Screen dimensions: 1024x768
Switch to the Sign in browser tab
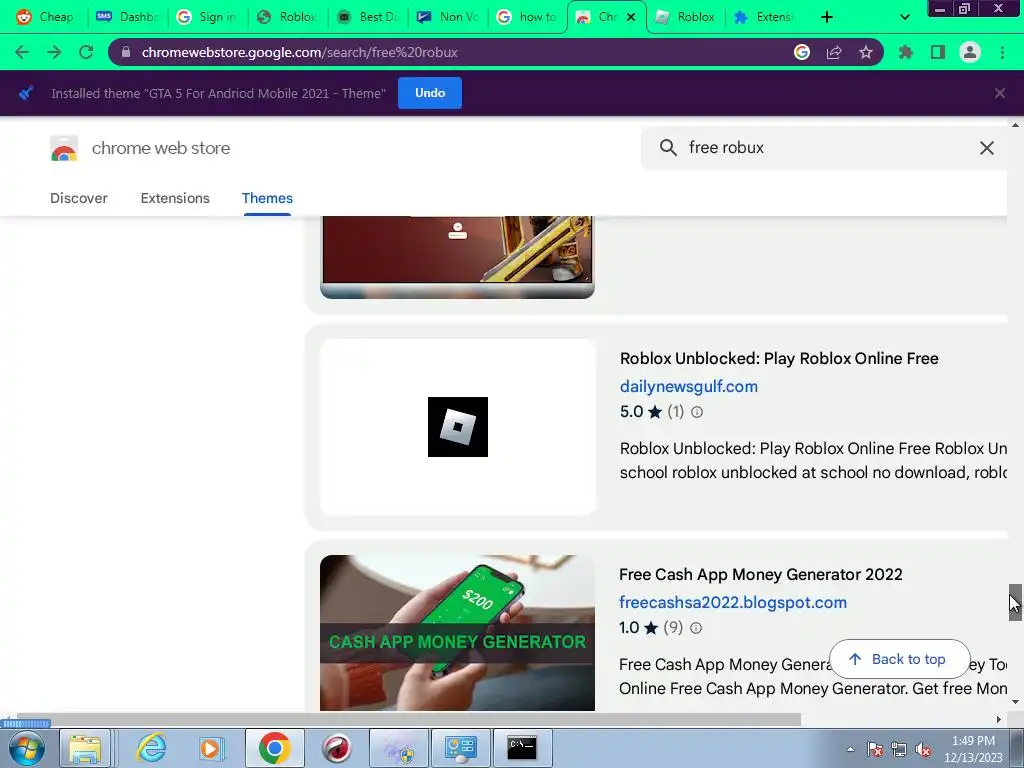tap(208, 17)
